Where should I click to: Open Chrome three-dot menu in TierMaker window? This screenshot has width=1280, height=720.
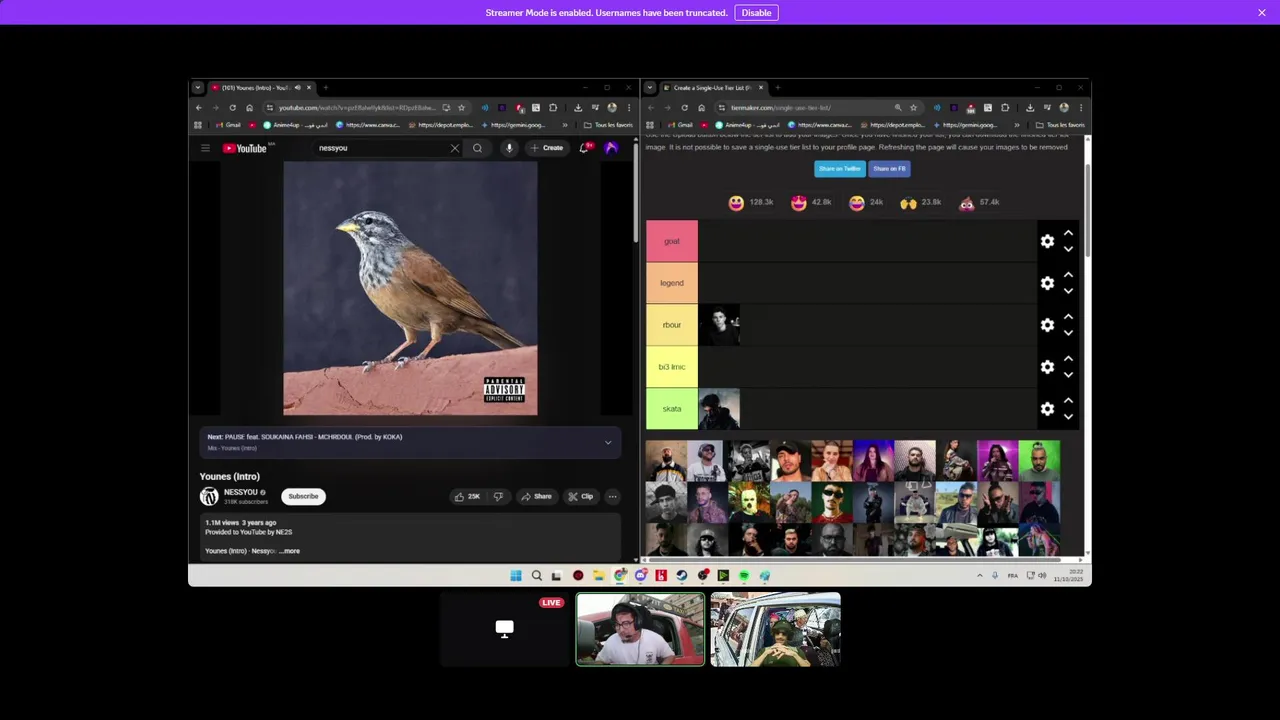tap(1081, 108)
